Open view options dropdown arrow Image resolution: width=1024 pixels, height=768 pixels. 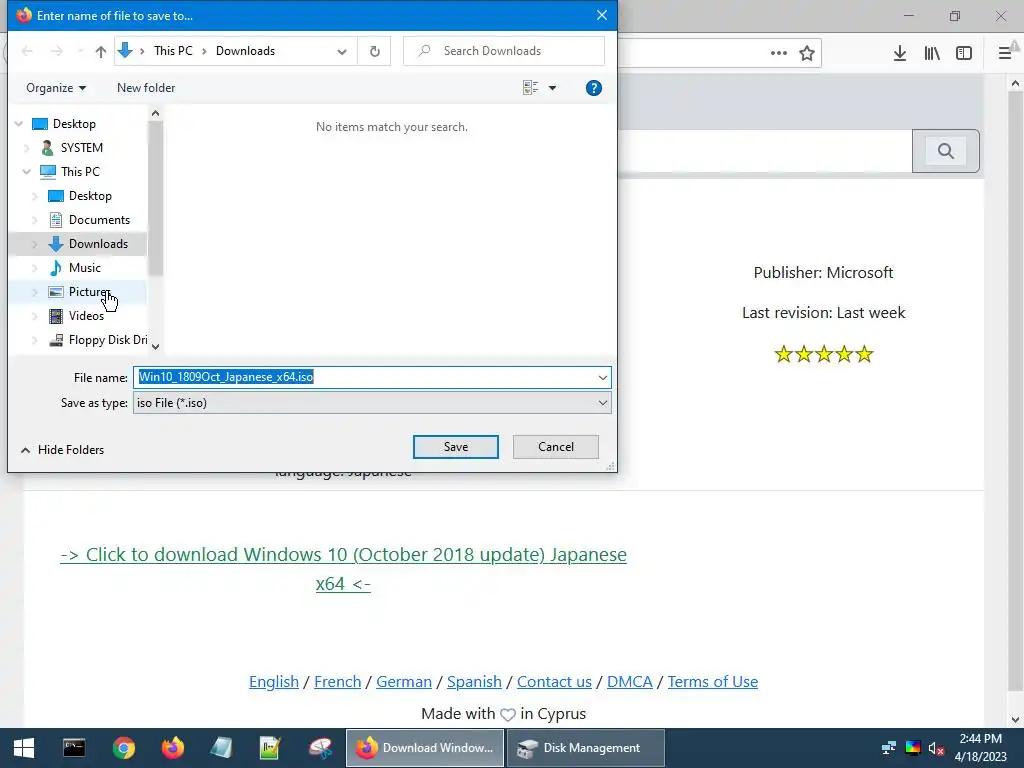click(552, 88)
